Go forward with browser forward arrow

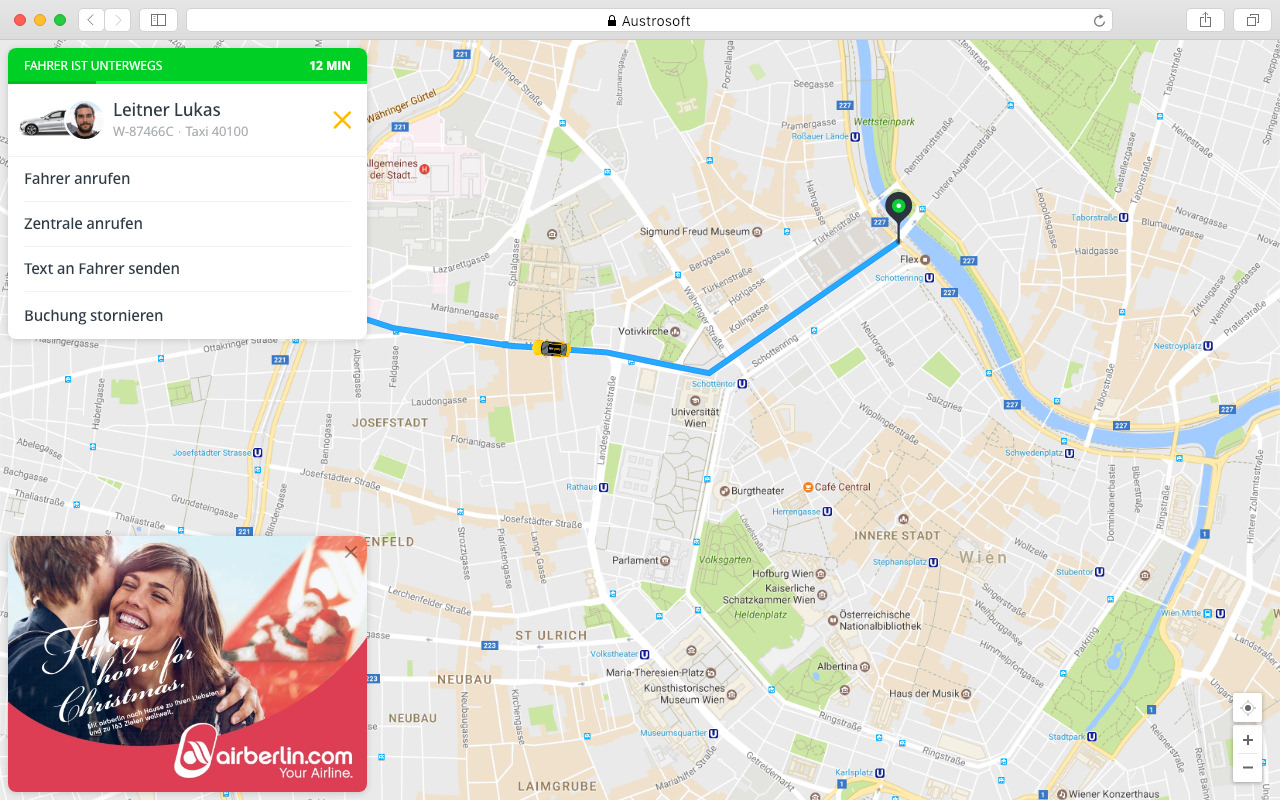(118, 20)
